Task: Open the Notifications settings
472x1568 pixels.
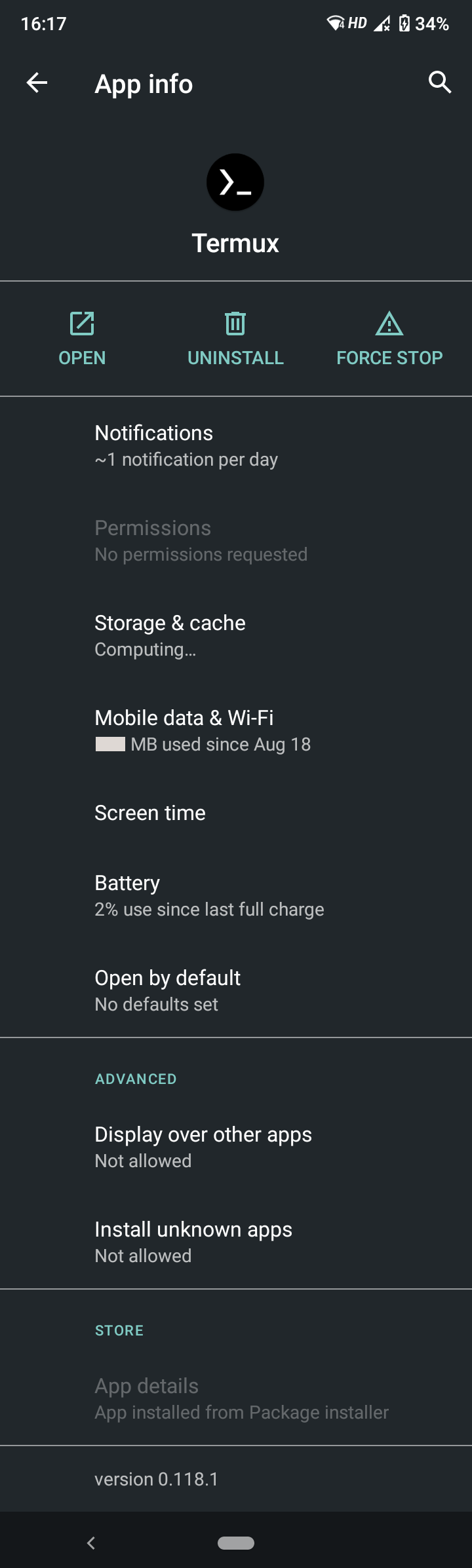Action: [x=236, y=445]
